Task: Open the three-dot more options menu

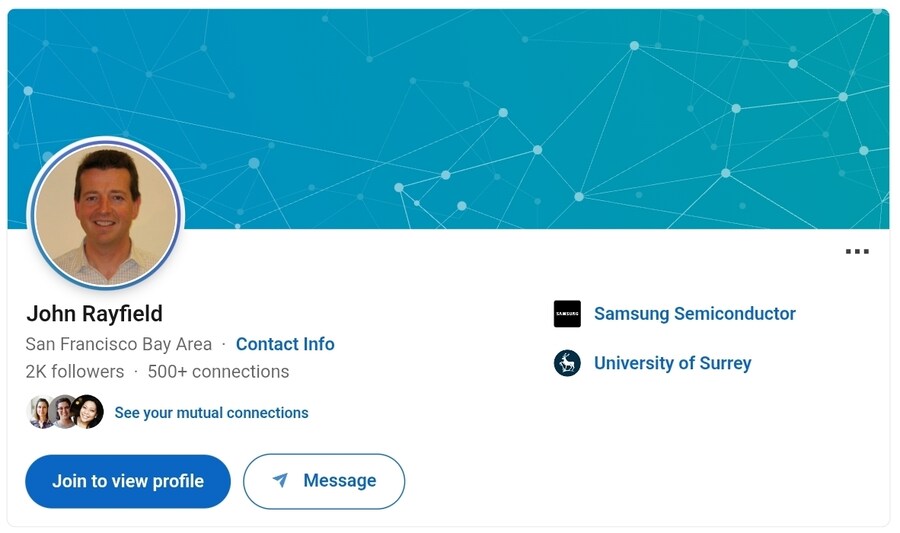Action: tap(857, 252)
